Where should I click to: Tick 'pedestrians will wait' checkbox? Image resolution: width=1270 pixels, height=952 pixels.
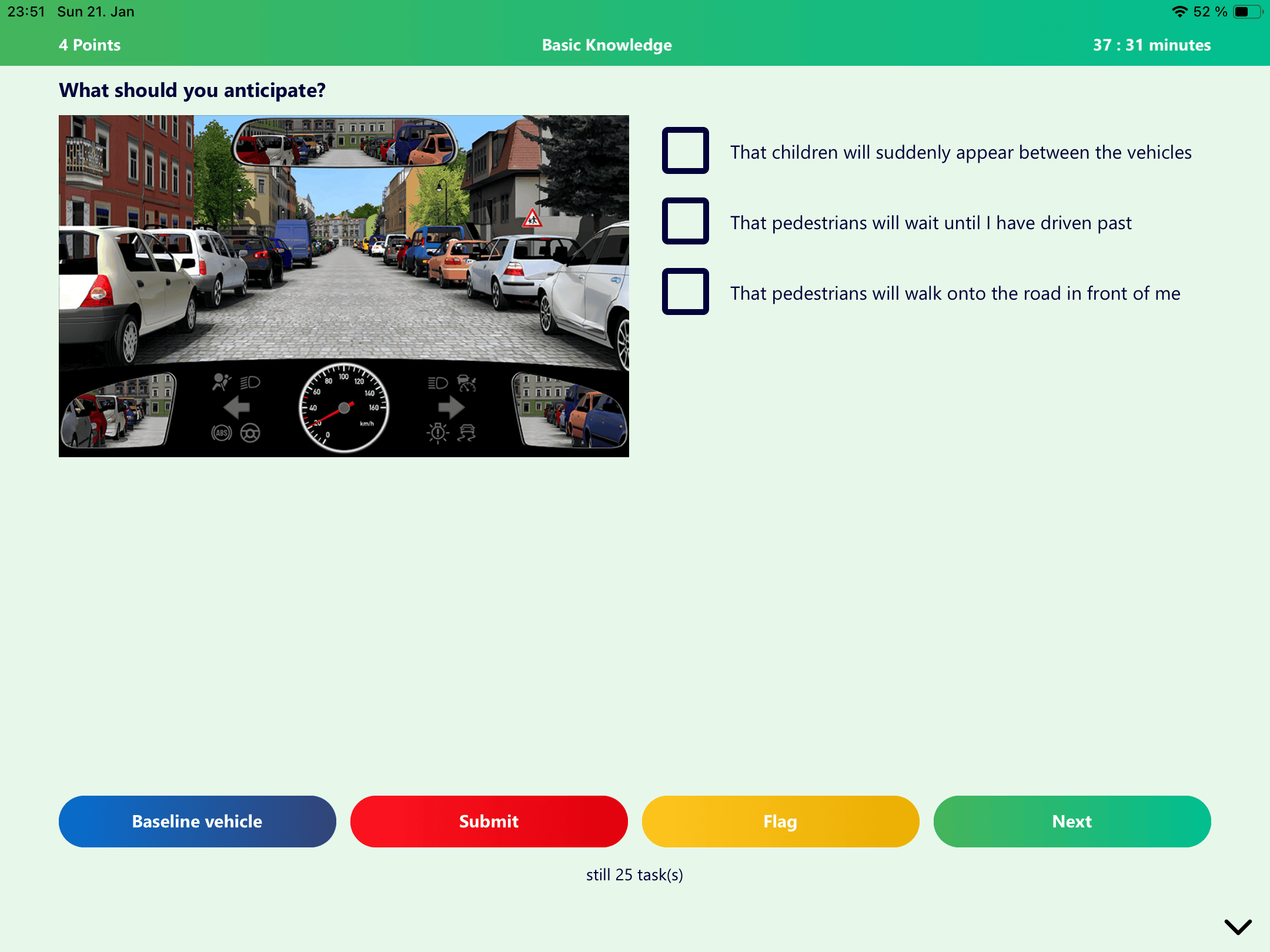[685, 221]
